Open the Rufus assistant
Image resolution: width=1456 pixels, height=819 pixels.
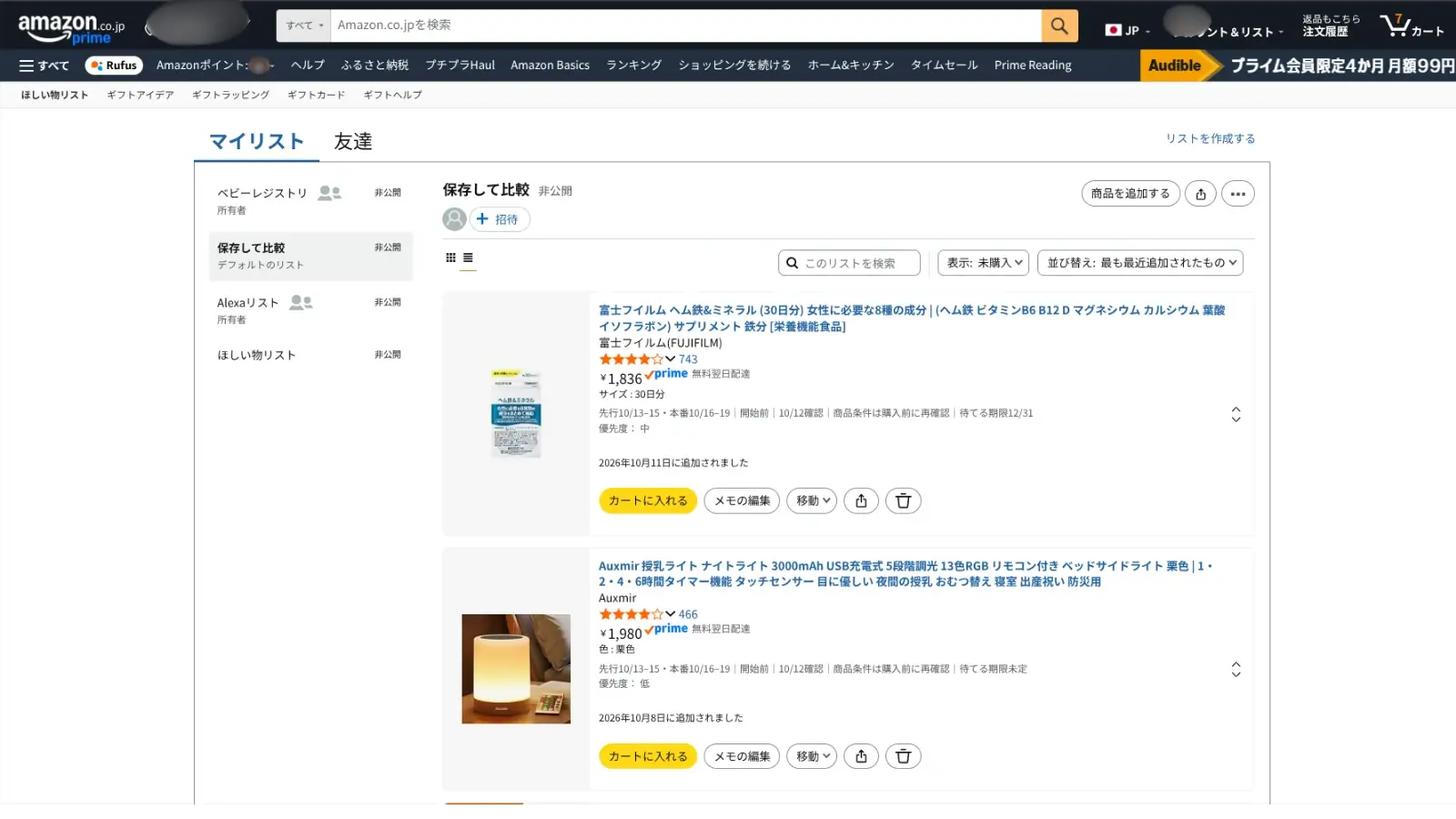(x=114, y=66)
